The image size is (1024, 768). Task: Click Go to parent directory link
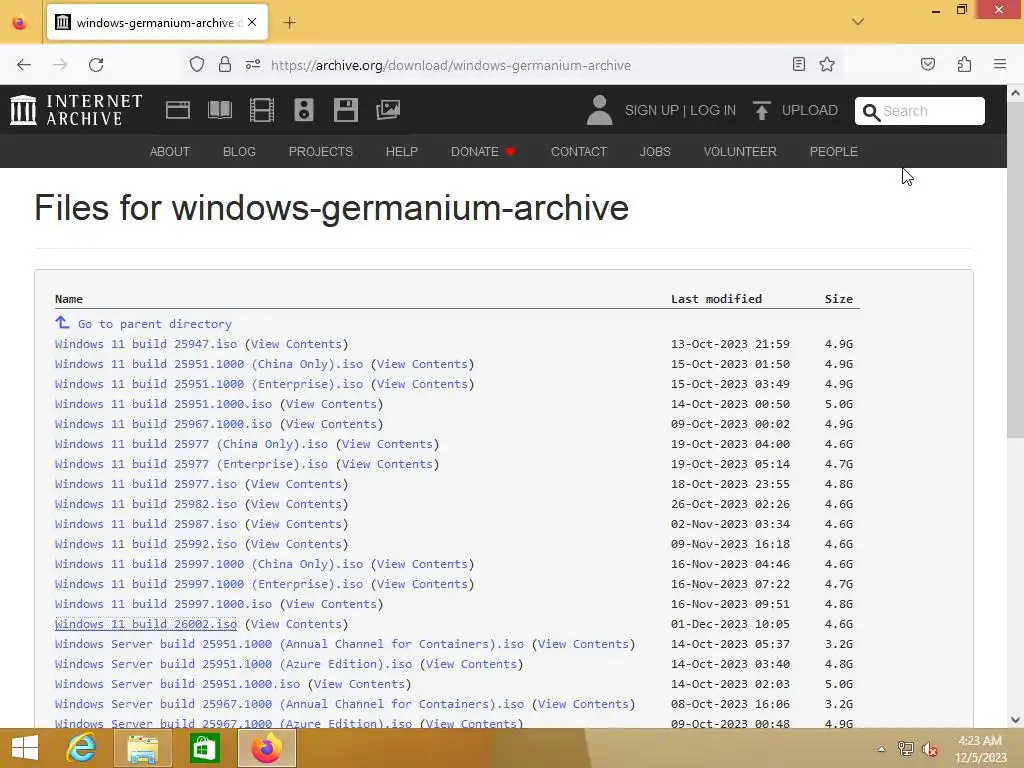coord(155,324)
